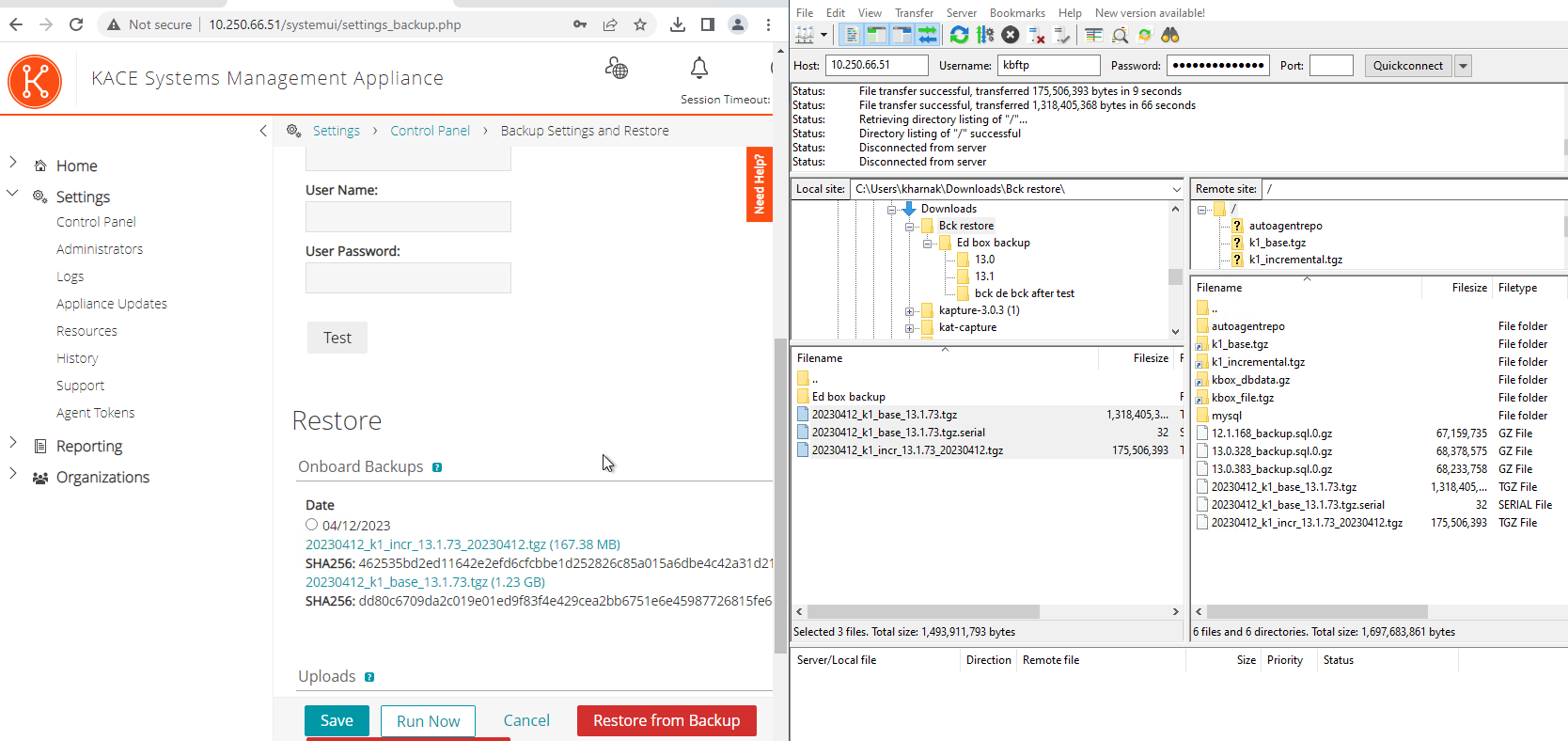Open the FileZilla Transfer menu
Image resolution: width=1568 pixels, height=741 pixels.
914,13
